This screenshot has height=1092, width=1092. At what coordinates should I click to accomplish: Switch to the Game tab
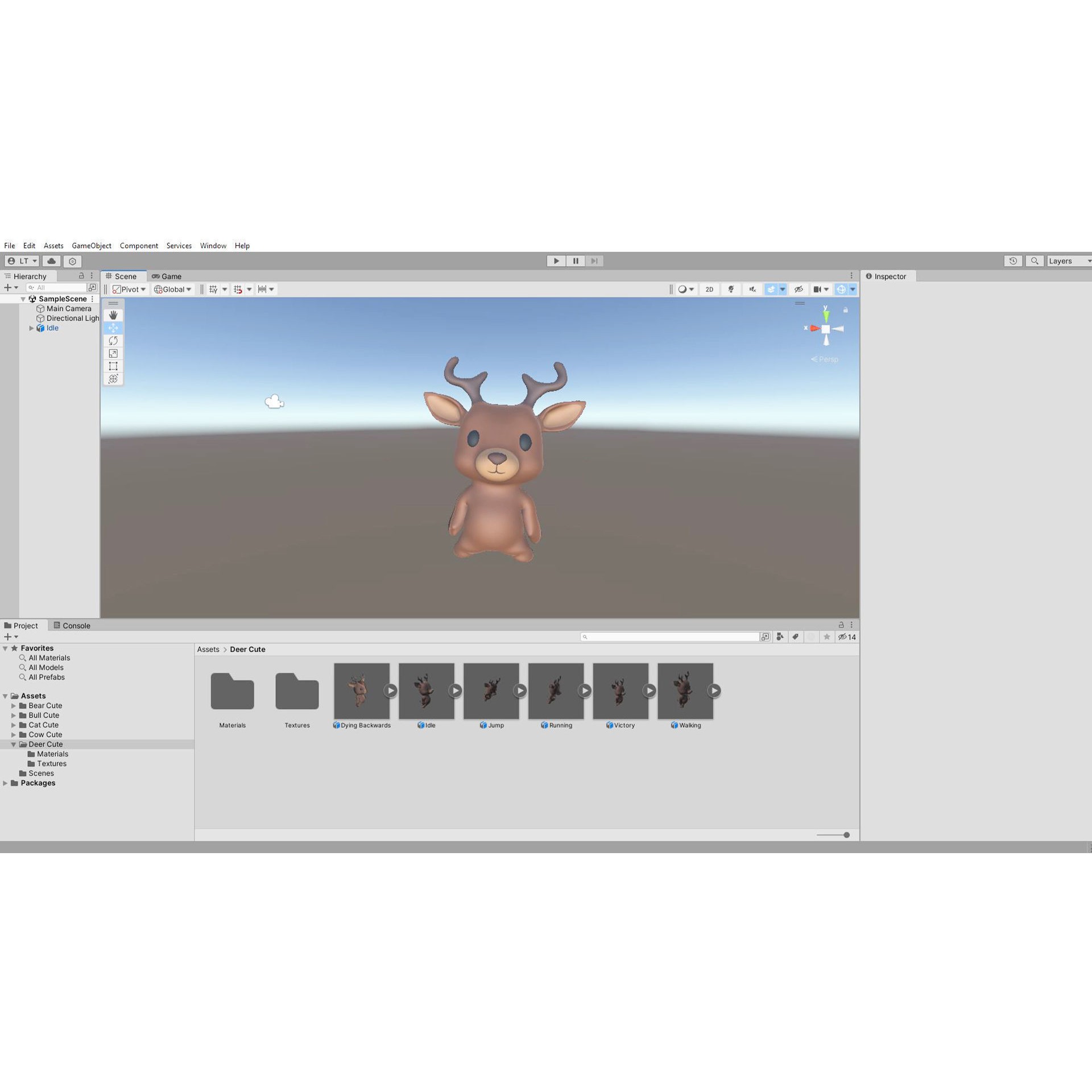167,276
